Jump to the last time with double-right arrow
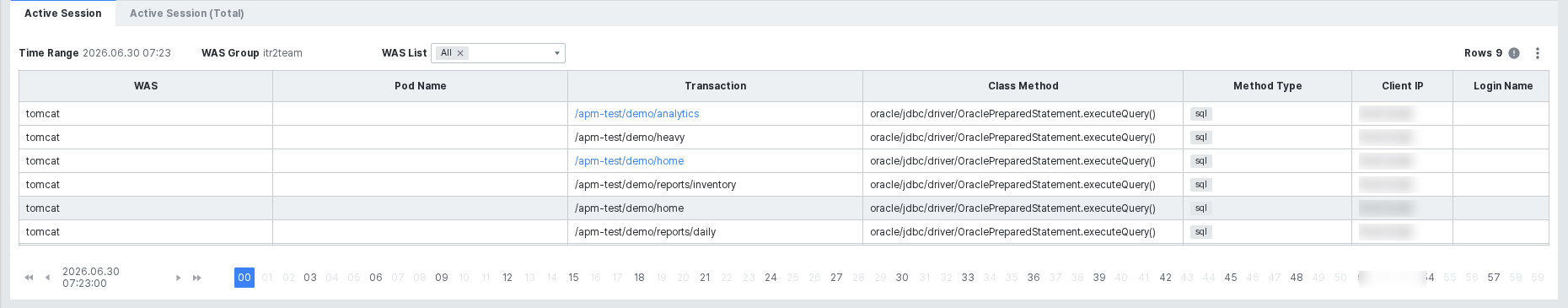Image resolution: width=1568 pixels, height=308 pixels. point(197,278)
